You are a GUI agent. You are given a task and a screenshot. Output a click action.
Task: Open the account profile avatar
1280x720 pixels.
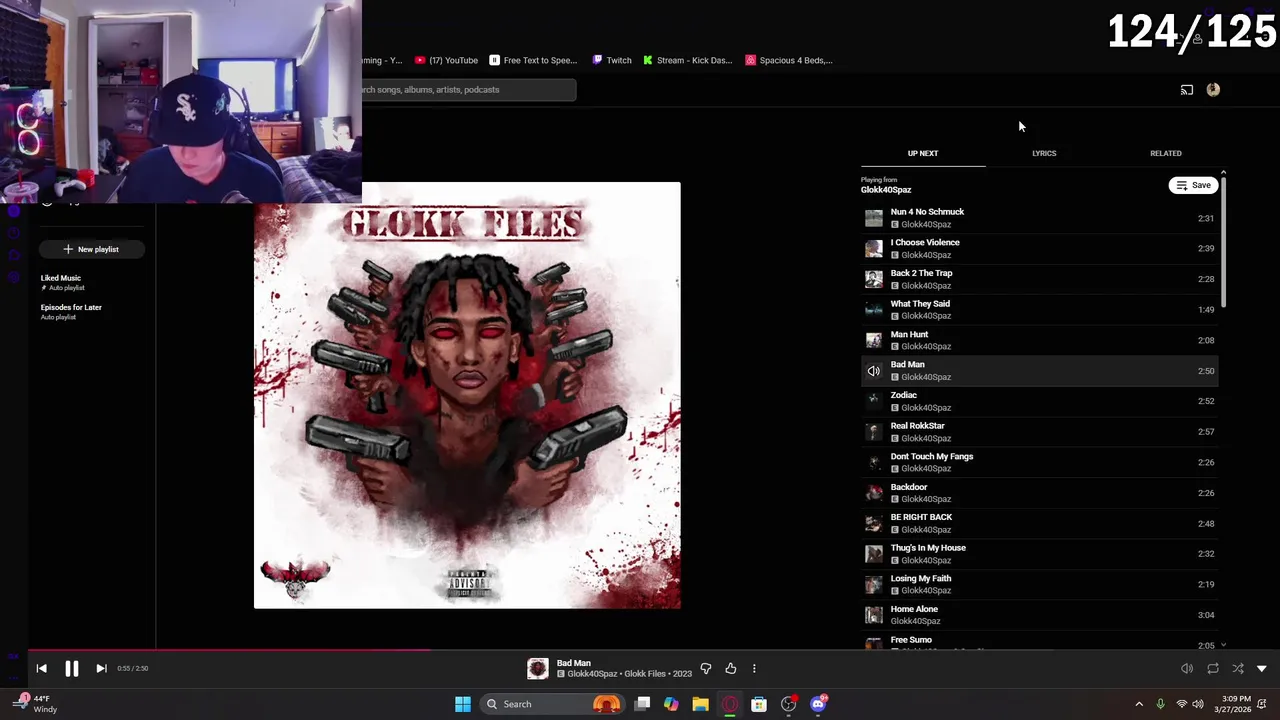tap(1213, 89)
